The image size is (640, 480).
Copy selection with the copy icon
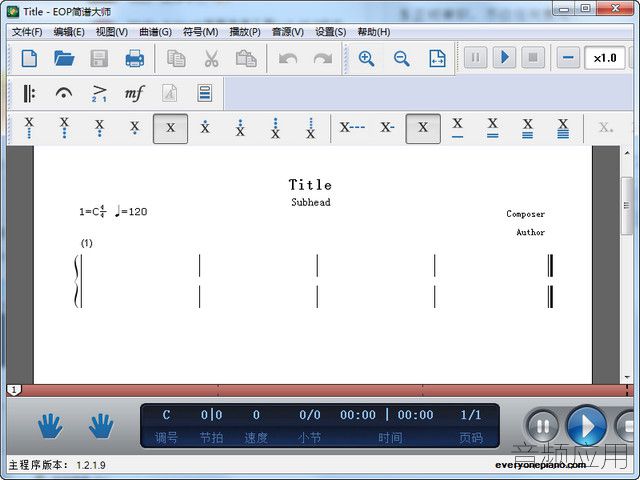pos(176,58)
